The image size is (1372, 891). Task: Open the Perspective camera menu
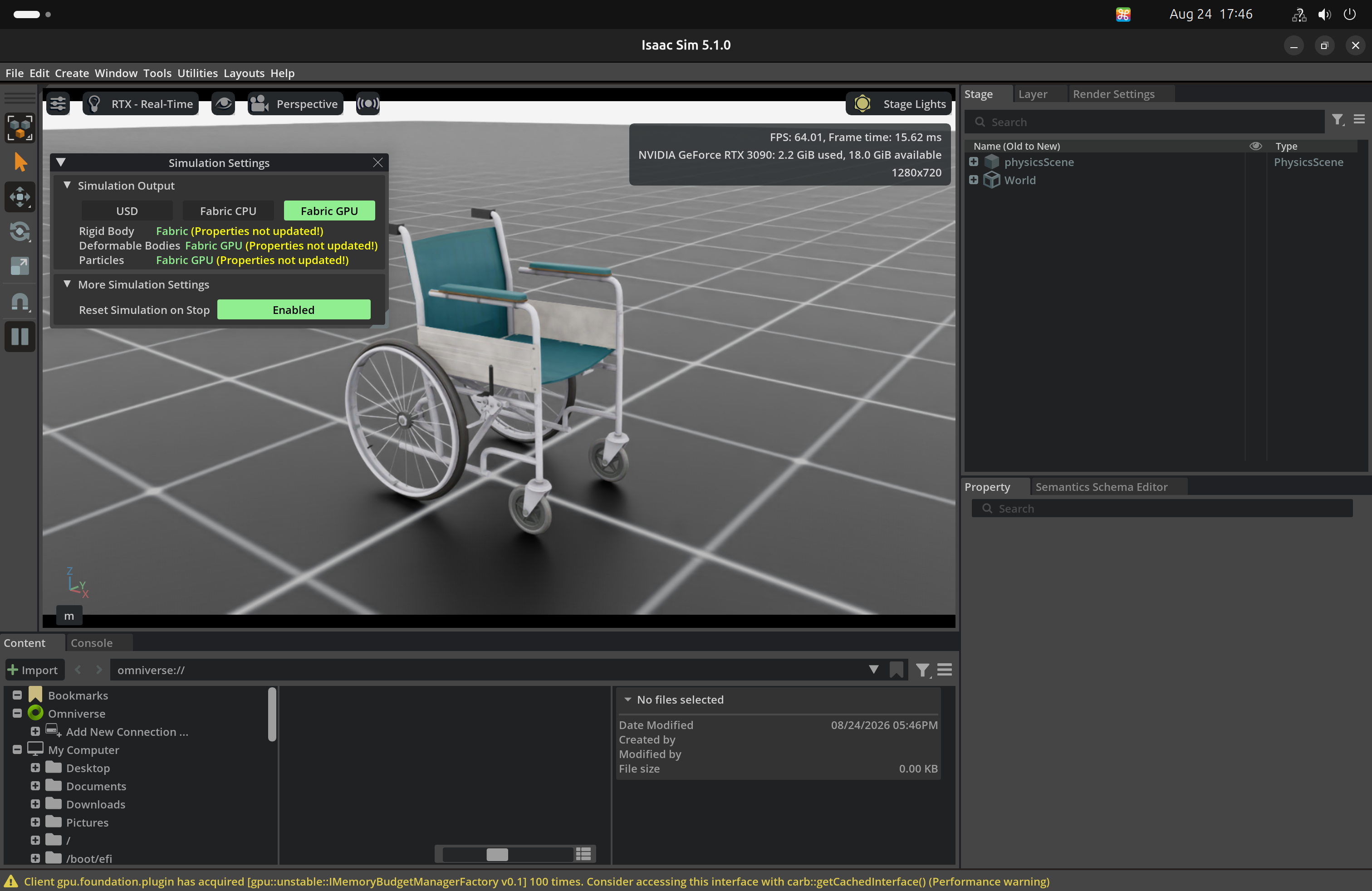point(296,104)
